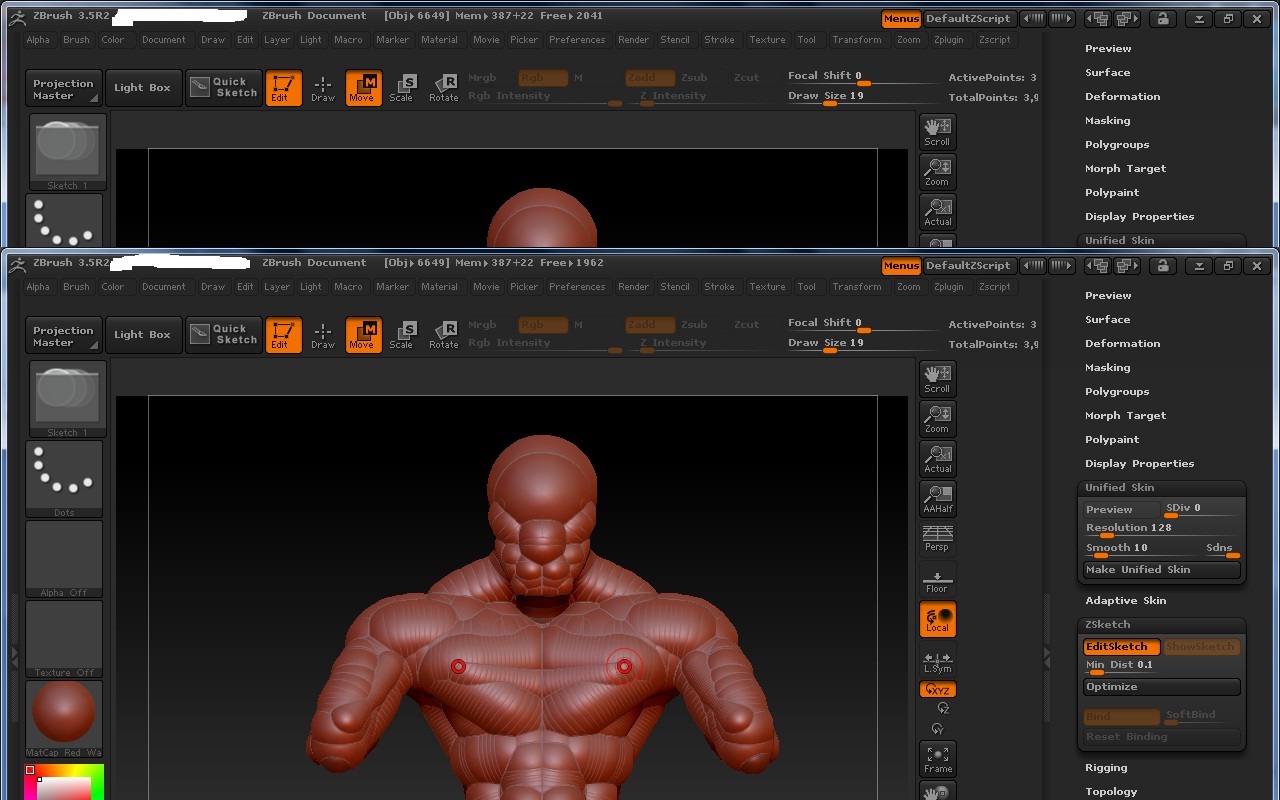Activate Quick Sketch mode

[x=223, y=334]
